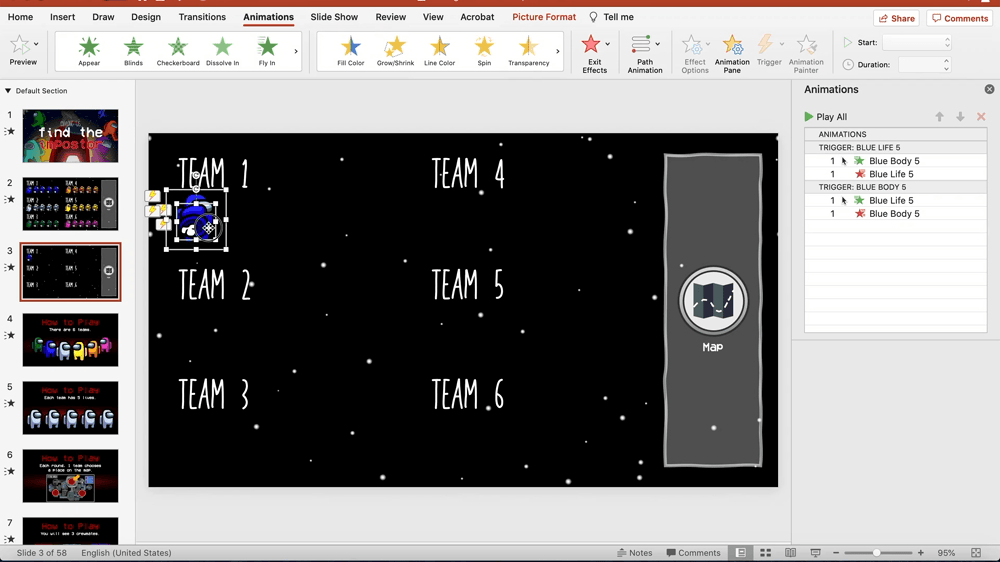Fit slide to current window
The image size is (1000, 562).
(976, 553)
